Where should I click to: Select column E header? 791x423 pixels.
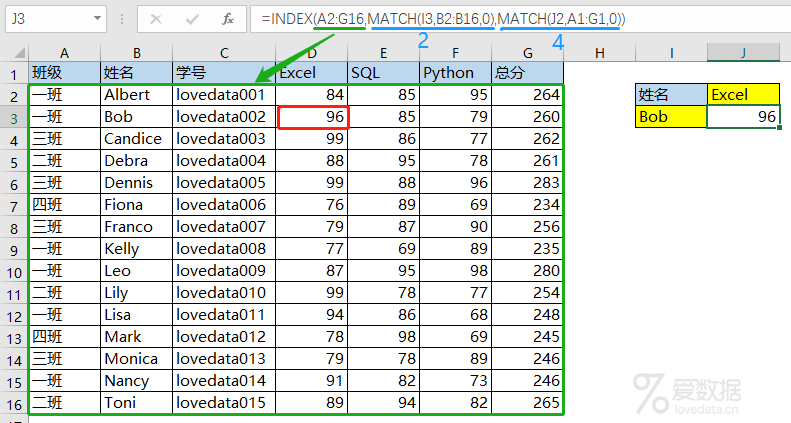(383, 53)
